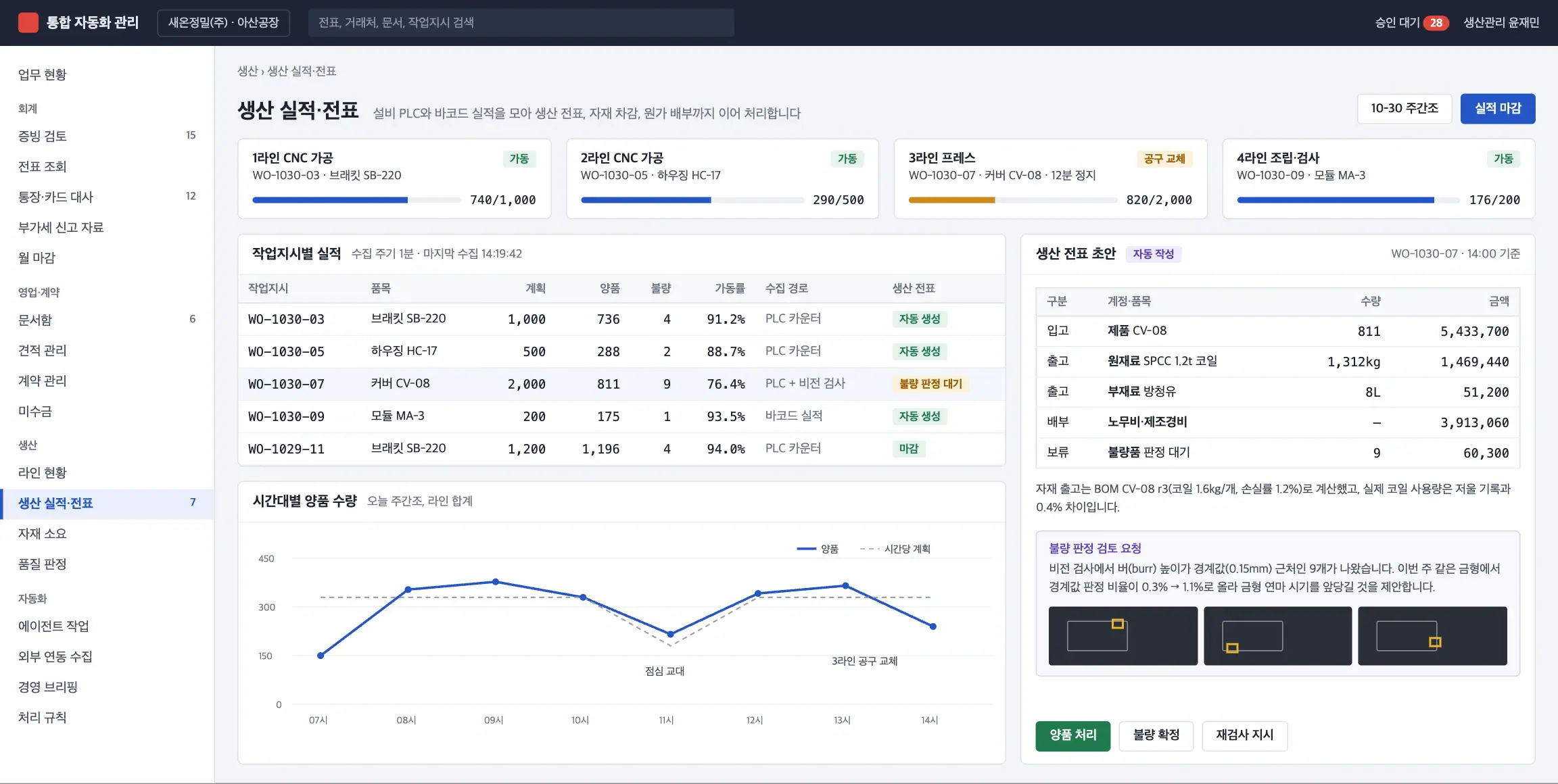
Task: Click the 불량 확정 button
Action: (x=1156, y=735)
